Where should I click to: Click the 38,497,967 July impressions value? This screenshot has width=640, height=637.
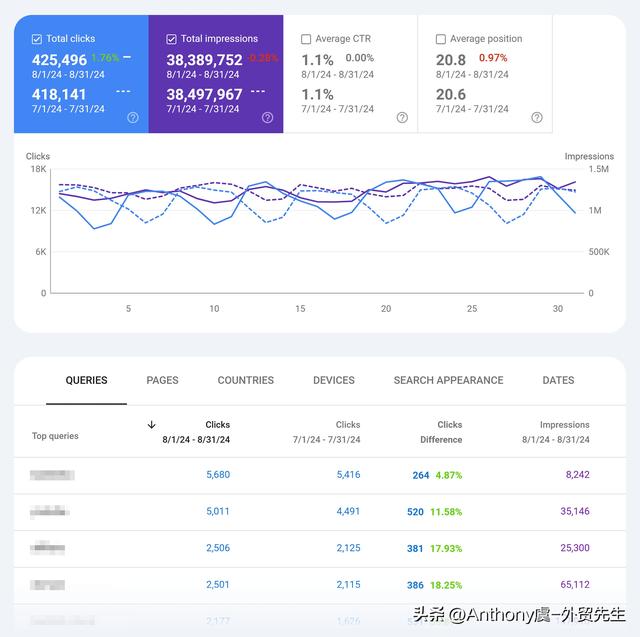tap(204, 95)
